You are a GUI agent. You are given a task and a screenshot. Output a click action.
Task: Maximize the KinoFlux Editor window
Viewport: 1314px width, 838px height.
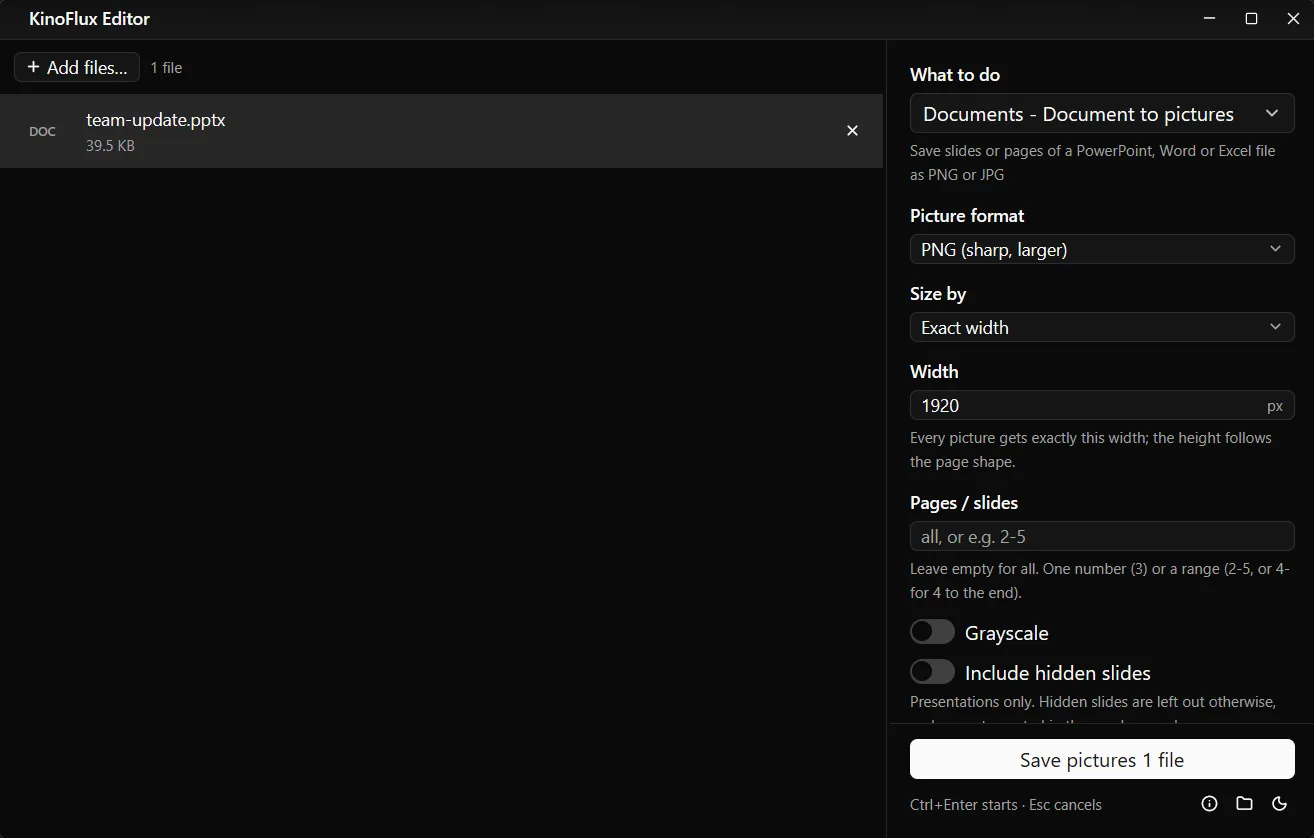[1251, 19]
